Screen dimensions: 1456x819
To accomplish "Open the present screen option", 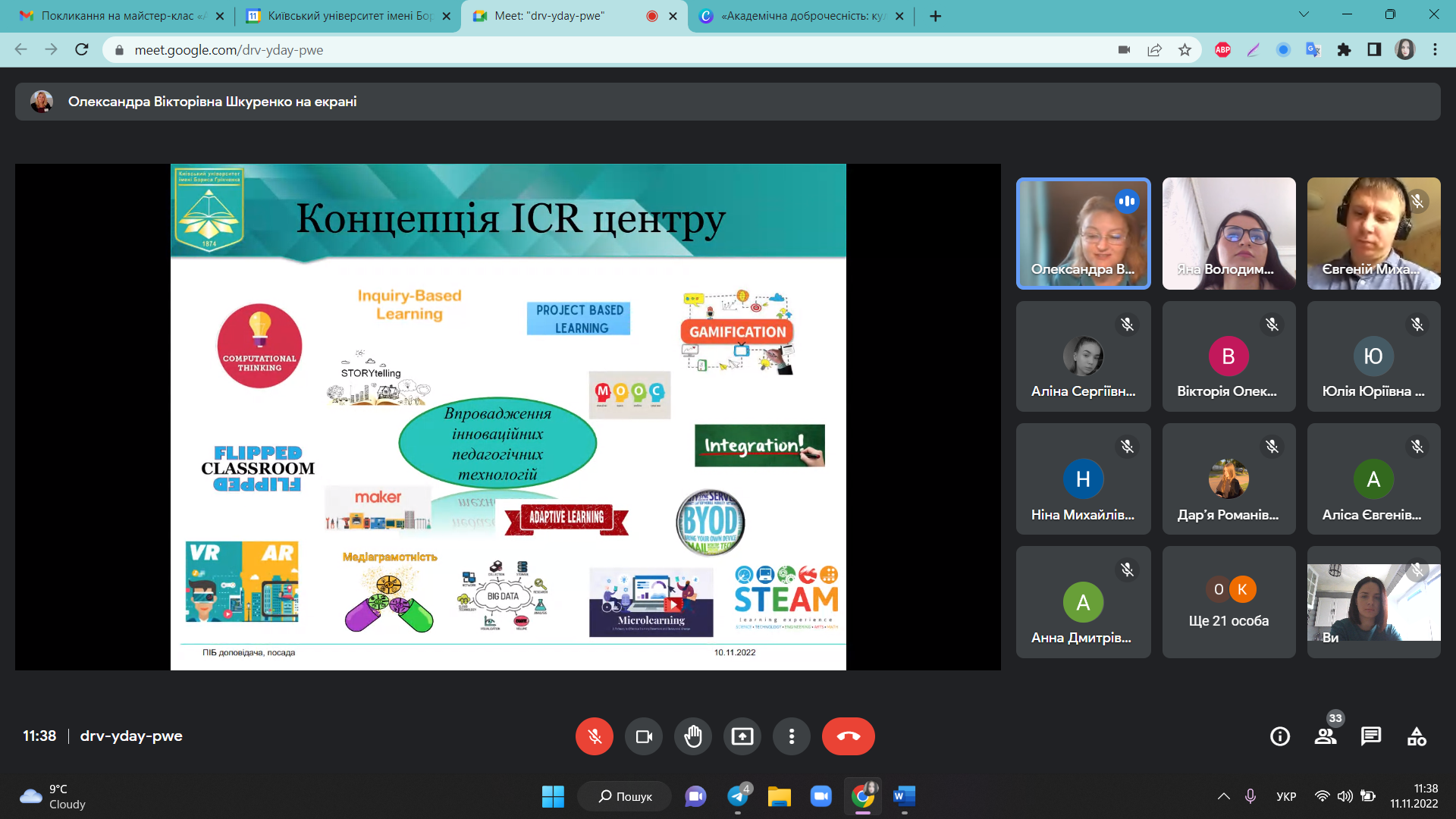I will pos(742,736).
